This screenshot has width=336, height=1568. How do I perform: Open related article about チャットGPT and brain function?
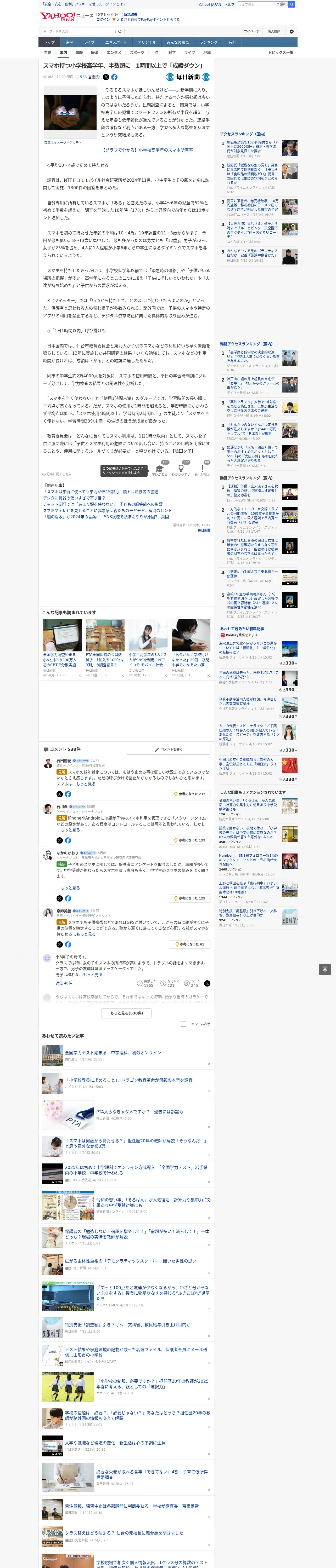click(102, 504)
